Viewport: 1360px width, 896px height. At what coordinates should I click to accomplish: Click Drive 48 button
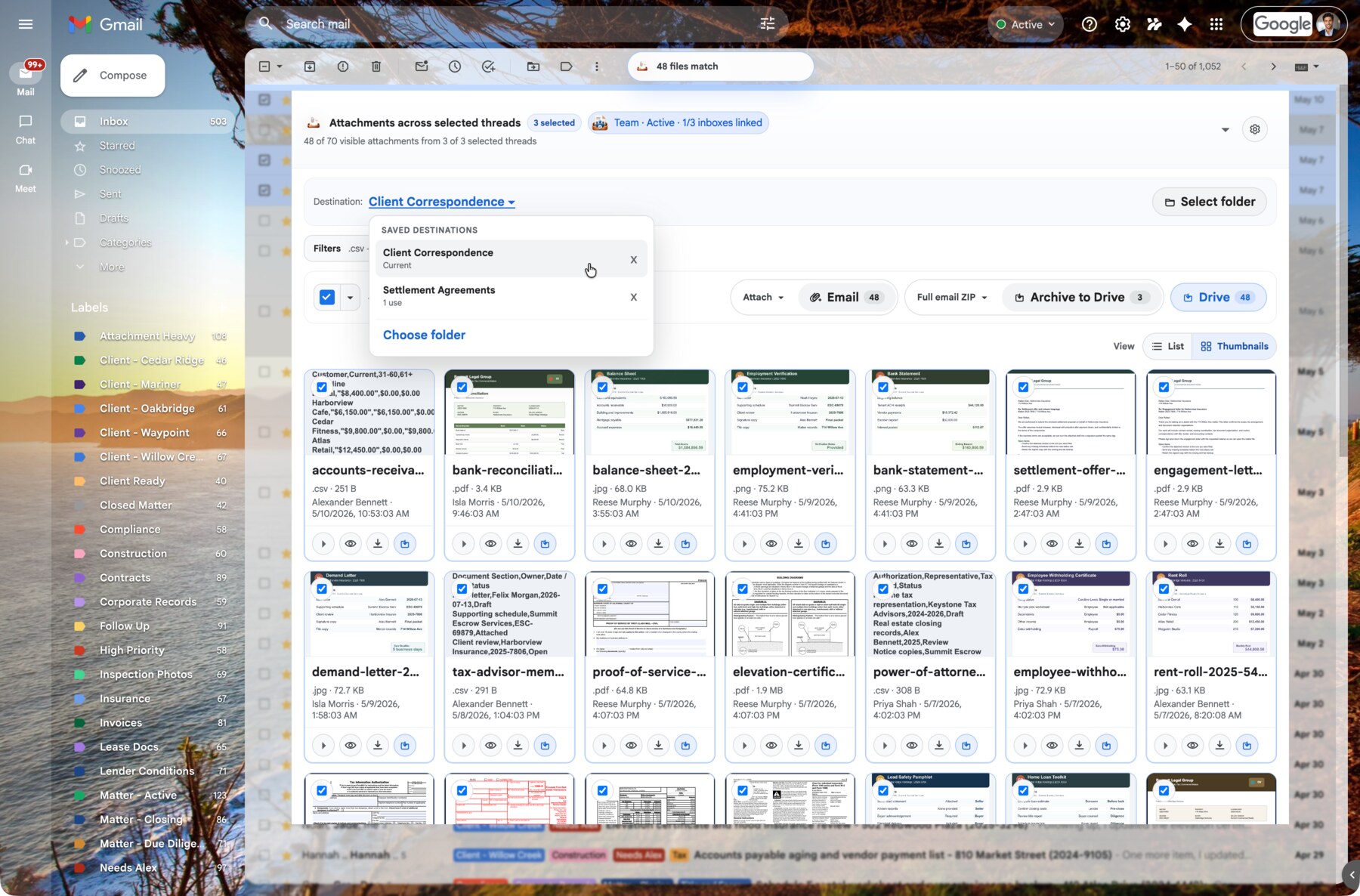point(1218,298)
